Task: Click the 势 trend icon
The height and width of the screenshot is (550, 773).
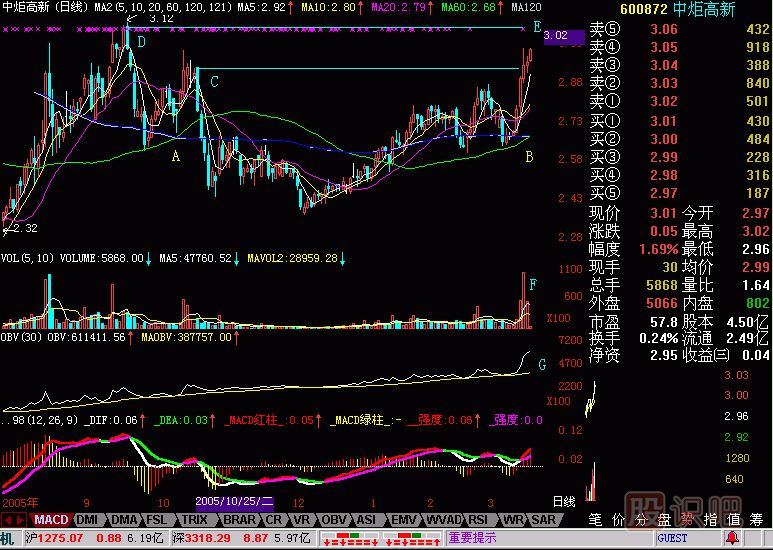Action: [x=687, y=520]
